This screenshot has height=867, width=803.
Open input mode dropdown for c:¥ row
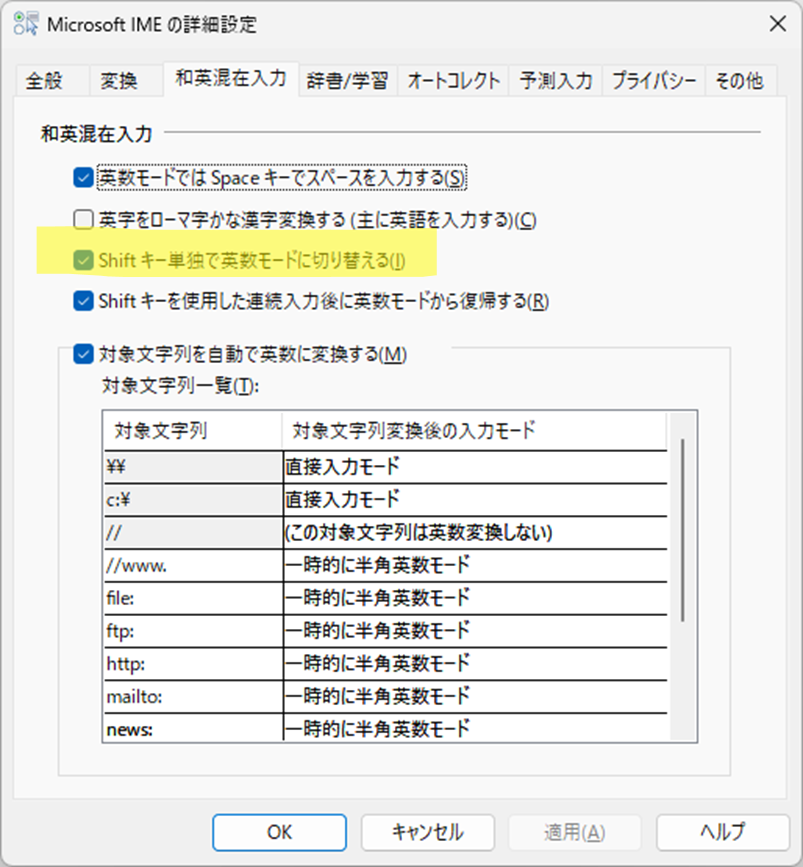coord(475,500)
